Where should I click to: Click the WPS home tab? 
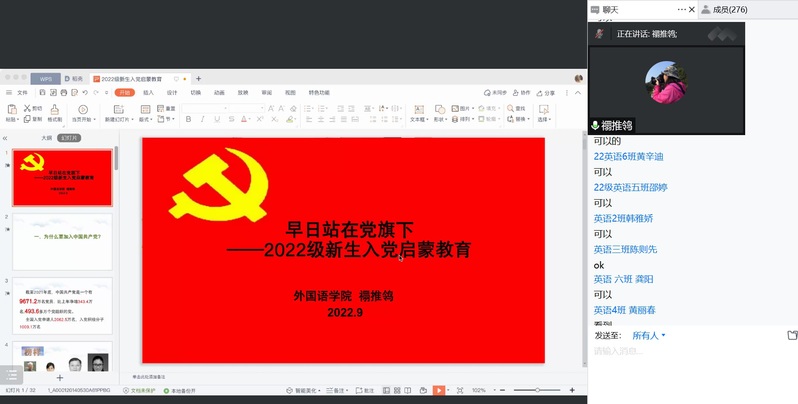46,79
